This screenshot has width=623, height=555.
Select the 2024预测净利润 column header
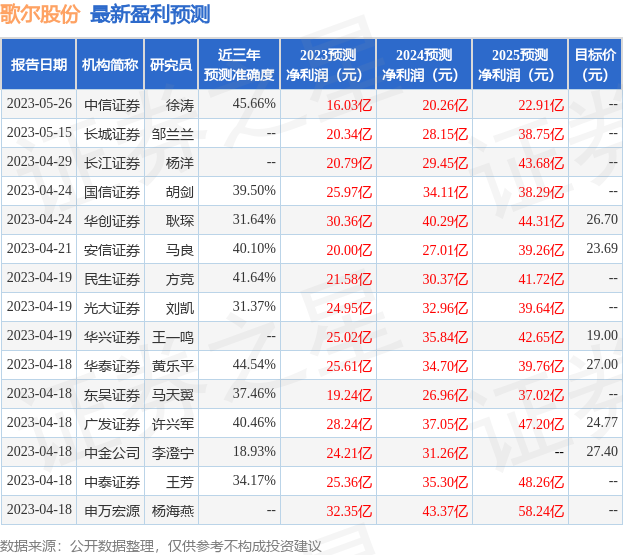click(x=424, y=64)
